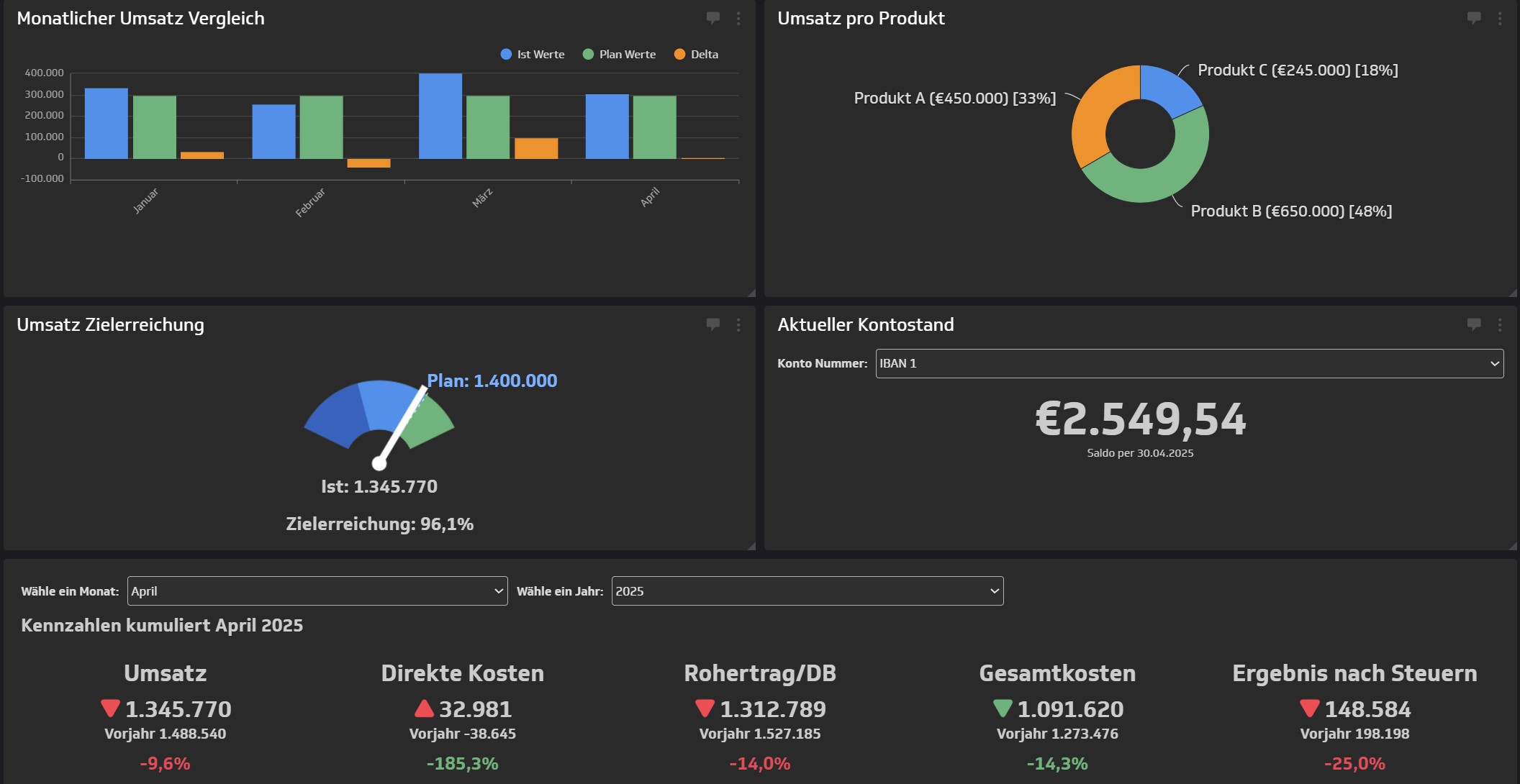Toggle the Plan Werte series in the legend

point(619,54)
